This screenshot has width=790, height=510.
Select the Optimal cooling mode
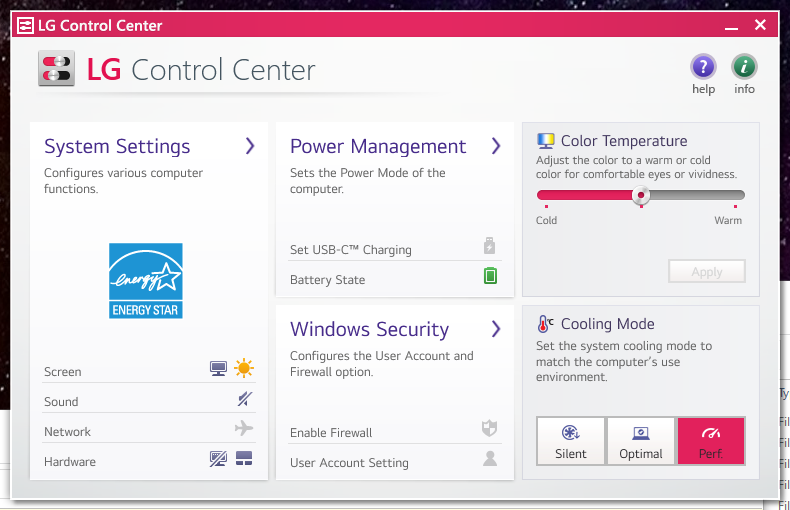point(641,442)
